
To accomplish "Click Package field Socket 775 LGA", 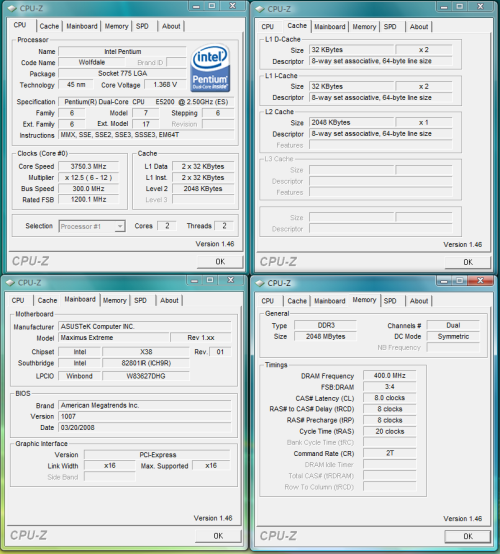I will tap(122, 73).
